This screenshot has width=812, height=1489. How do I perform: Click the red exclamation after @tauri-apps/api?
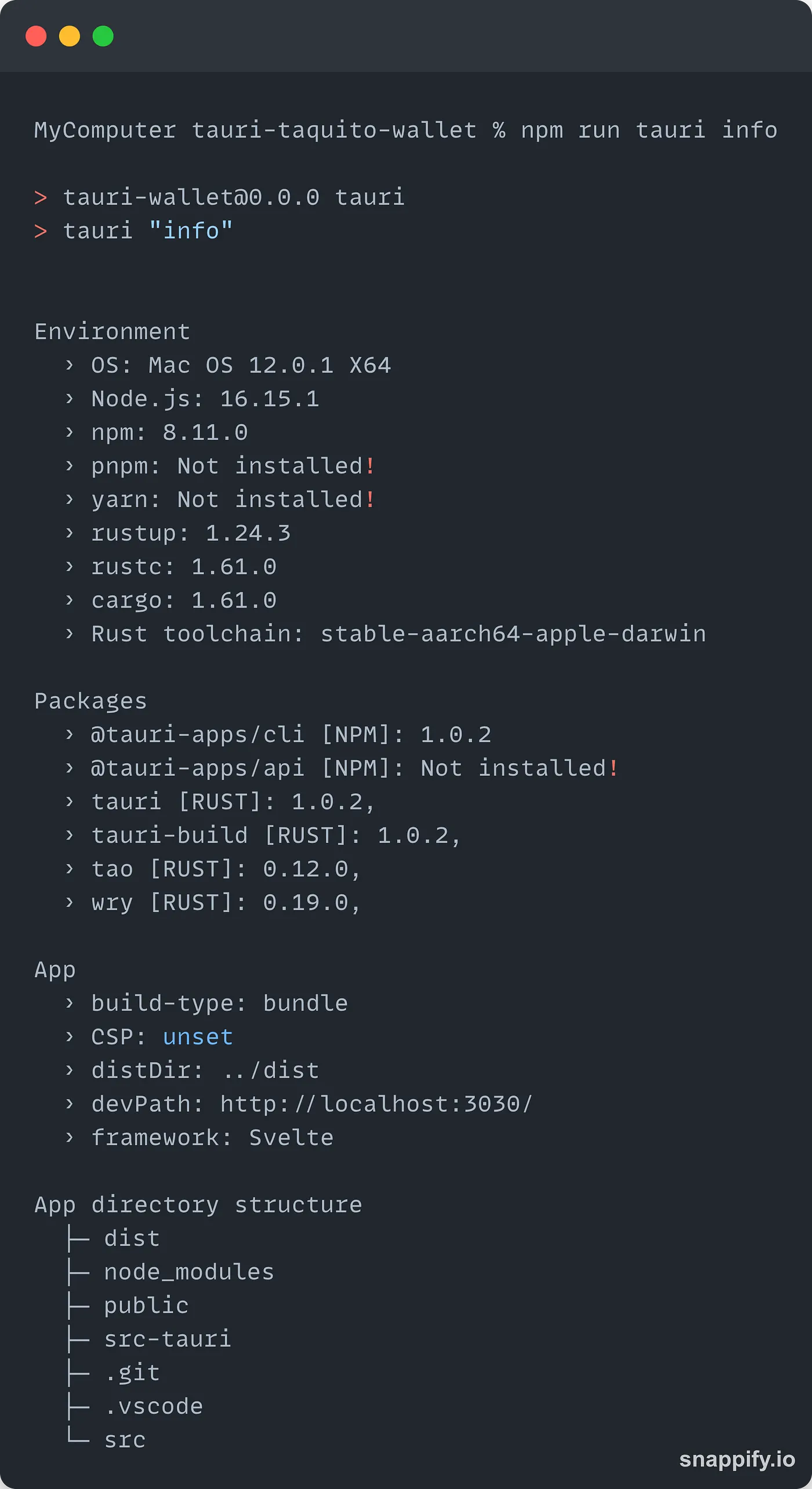(x=614, y=768)
